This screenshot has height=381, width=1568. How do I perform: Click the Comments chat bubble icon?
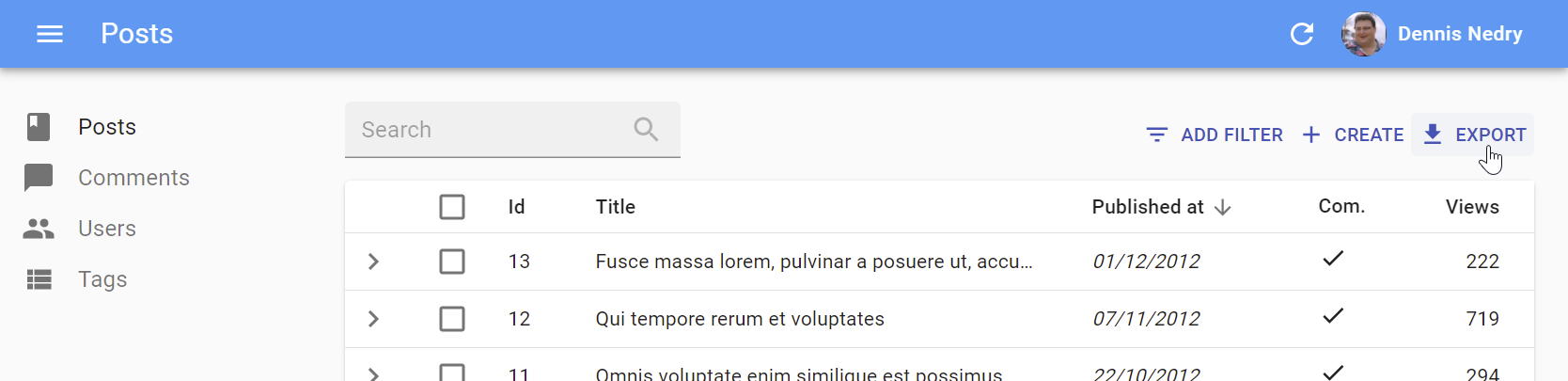(x=39, y=178)
